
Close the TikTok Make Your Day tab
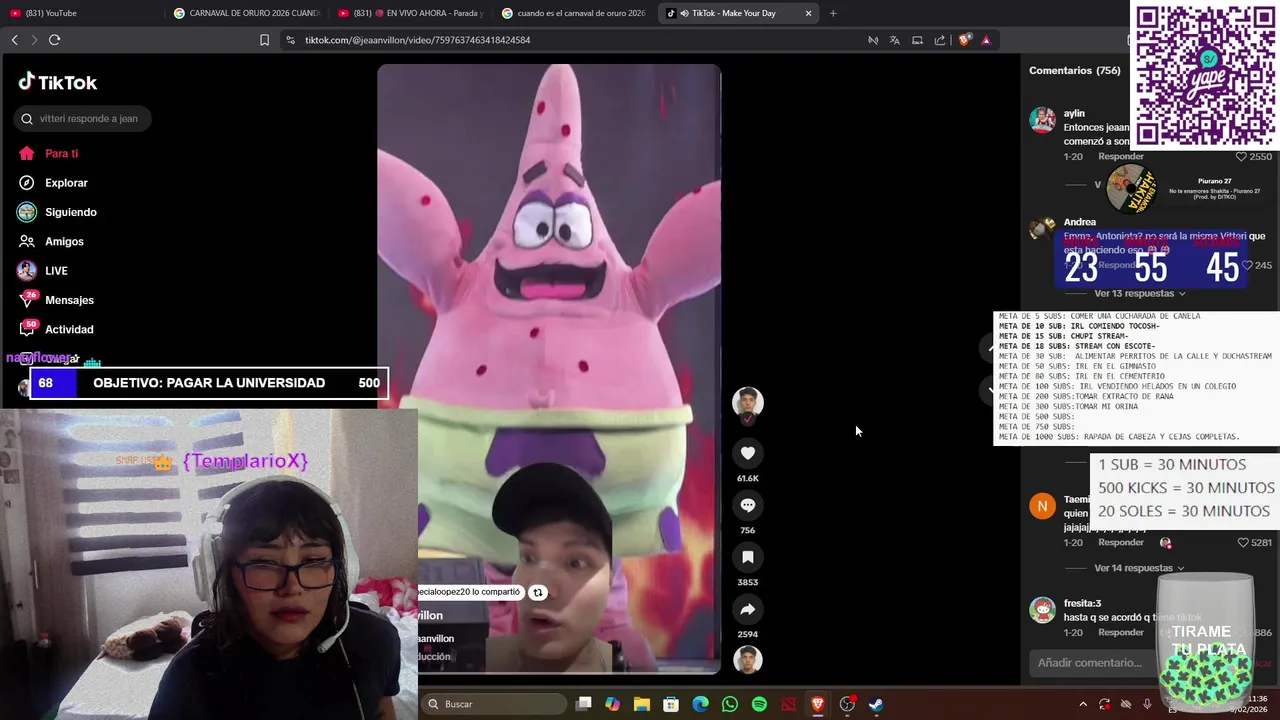[809, 13]
